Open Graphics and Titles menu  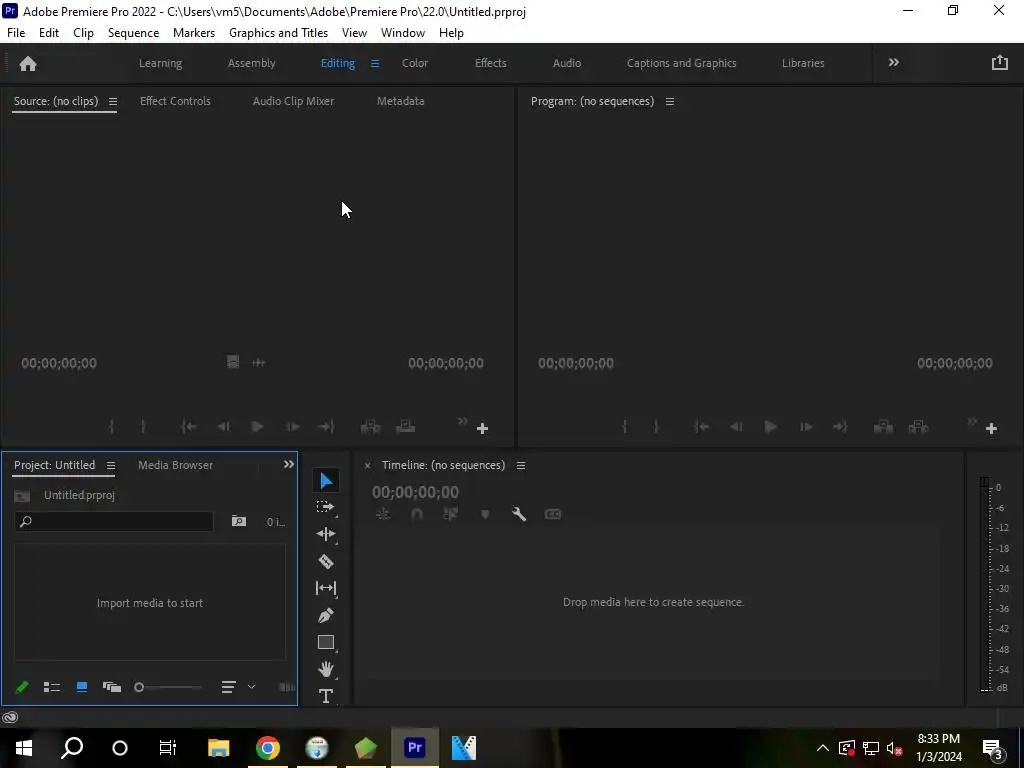pos(278,33)
